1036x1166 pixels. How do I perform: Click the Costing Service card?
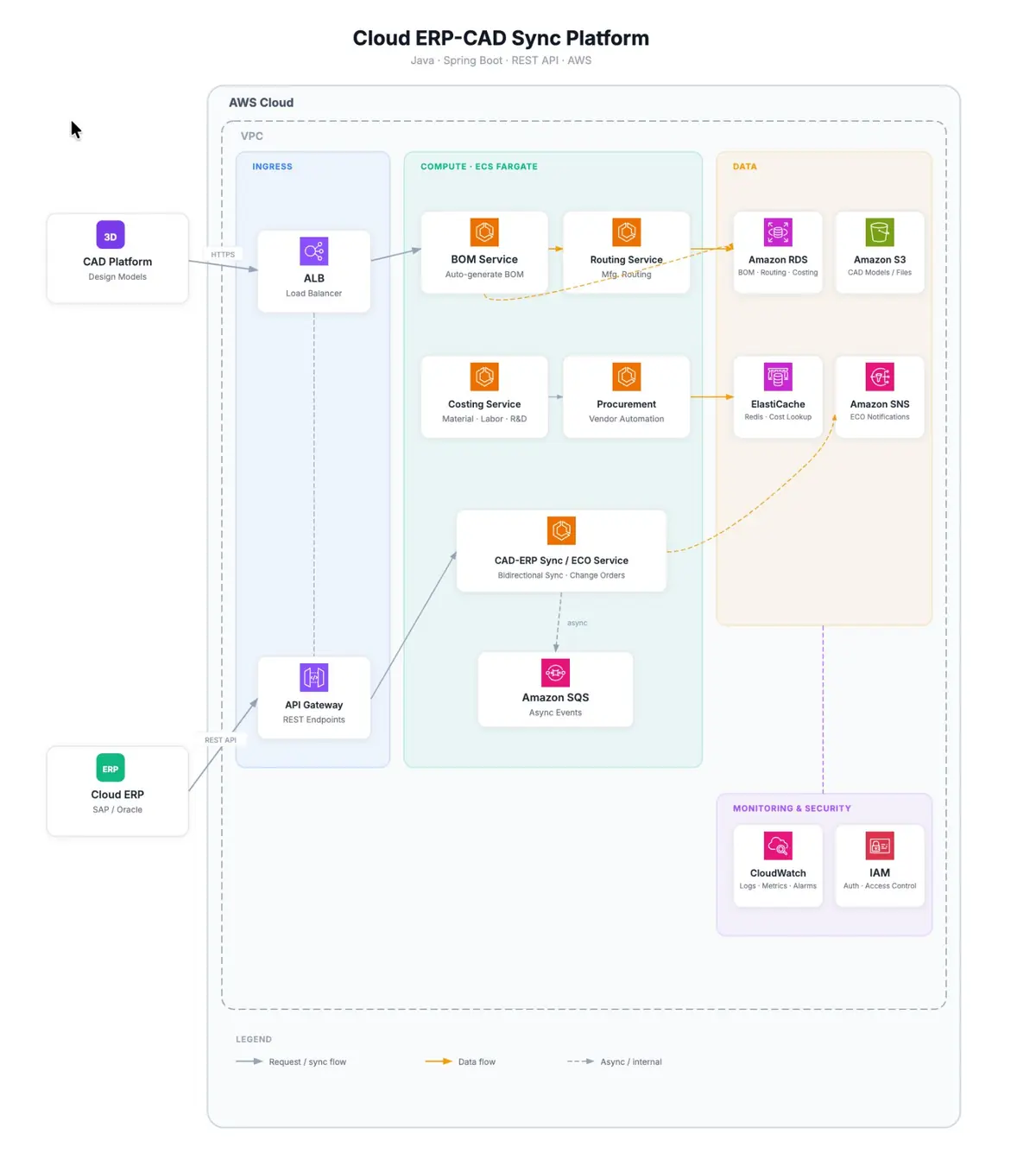point(483,396)
